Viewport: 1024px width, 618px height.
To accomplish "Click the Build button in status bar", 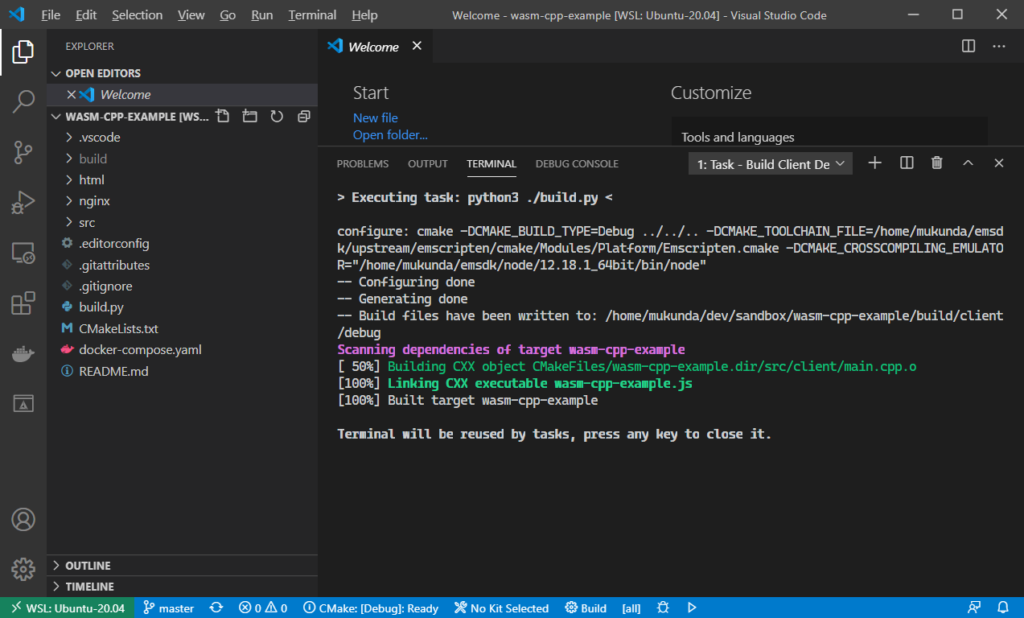I will point(586,608).
